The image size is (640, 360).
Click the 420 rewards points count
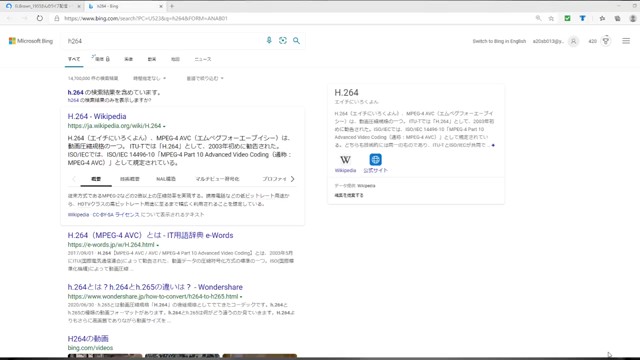(592, 41)
